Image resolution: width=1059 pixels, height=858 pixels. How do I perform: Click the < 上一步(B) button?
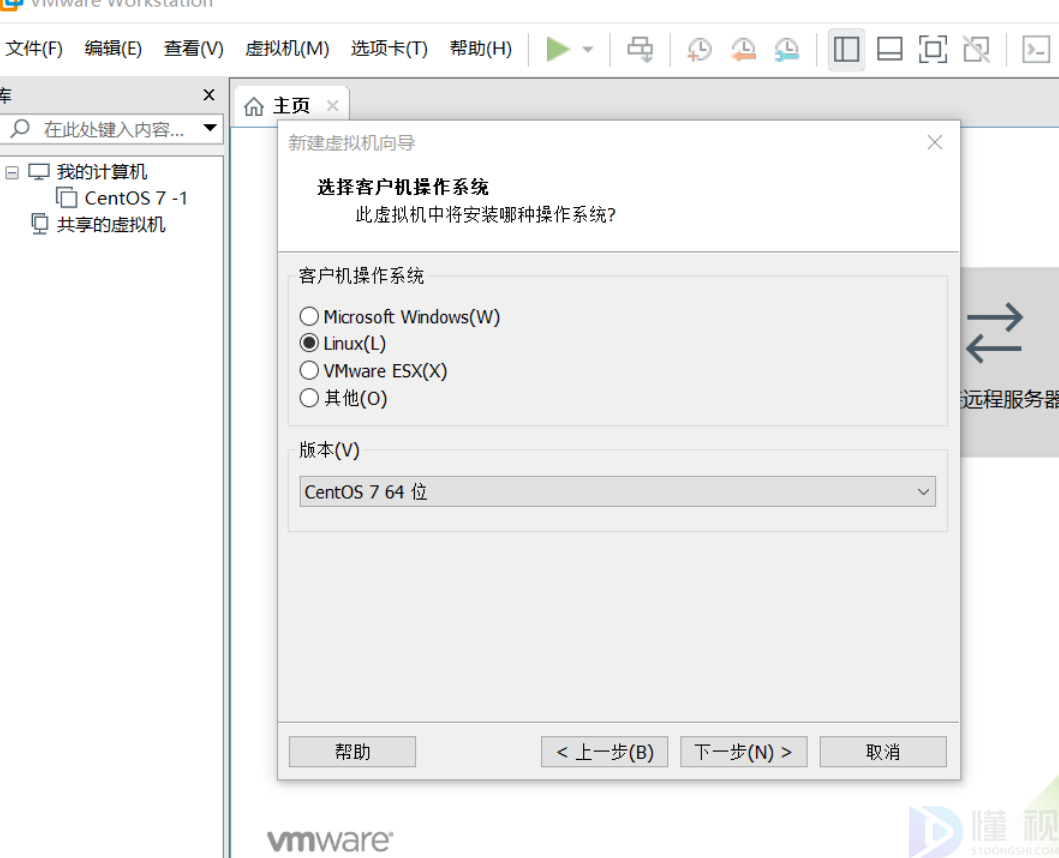pos(604,752)
